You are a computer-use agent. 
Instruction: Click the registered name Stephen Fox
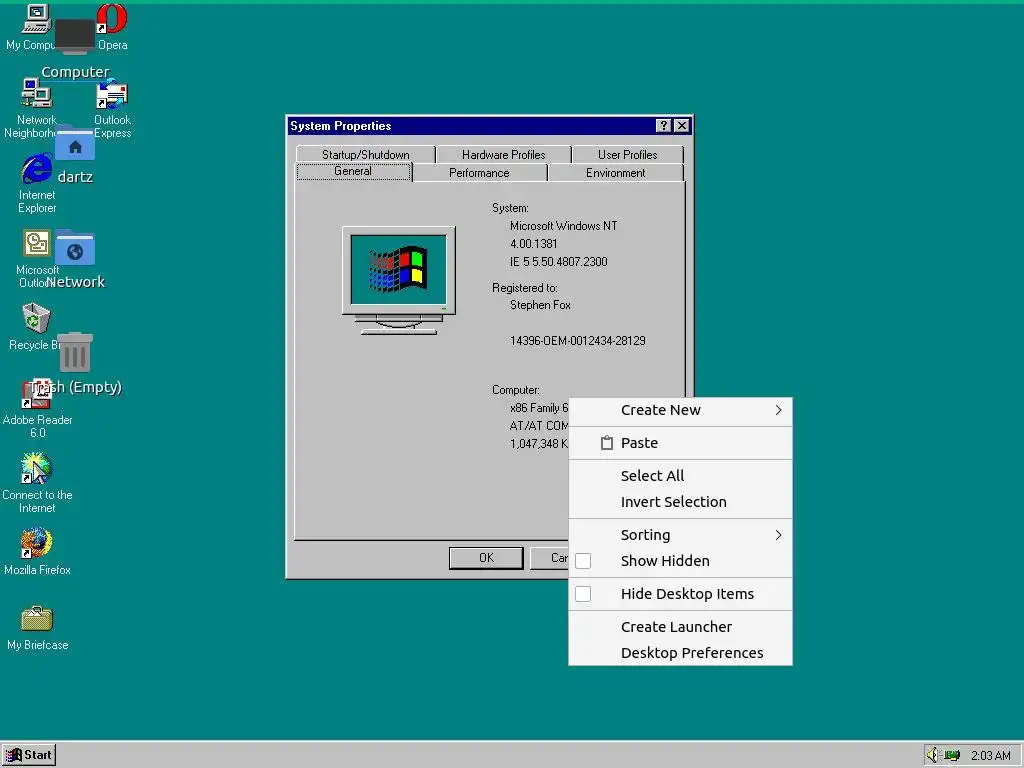point(540,305)
